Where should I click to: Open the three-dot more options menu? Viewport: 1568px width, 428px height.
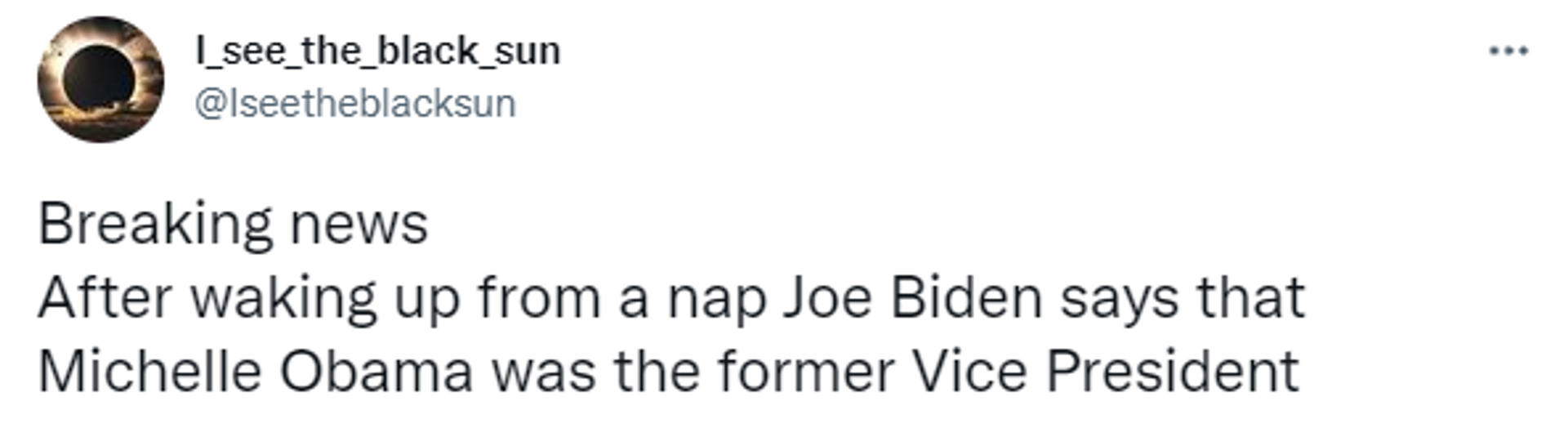1508,51
